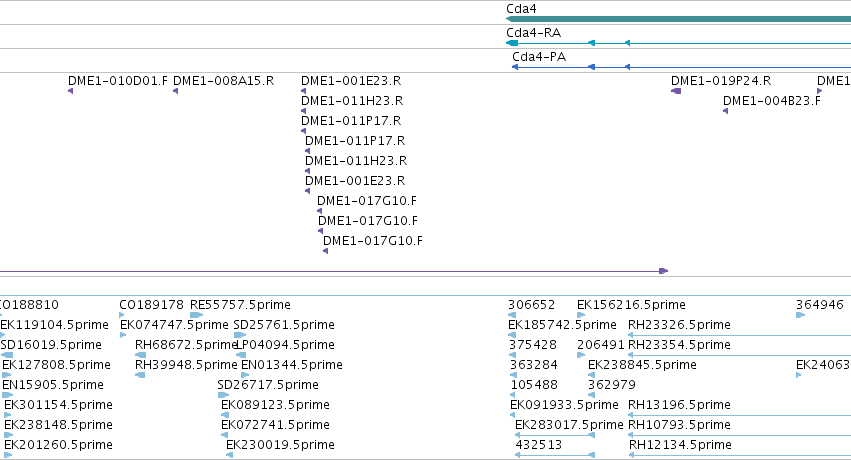Select the Cda4 gene label
The image size is (851, 460).
coord(521,9)
